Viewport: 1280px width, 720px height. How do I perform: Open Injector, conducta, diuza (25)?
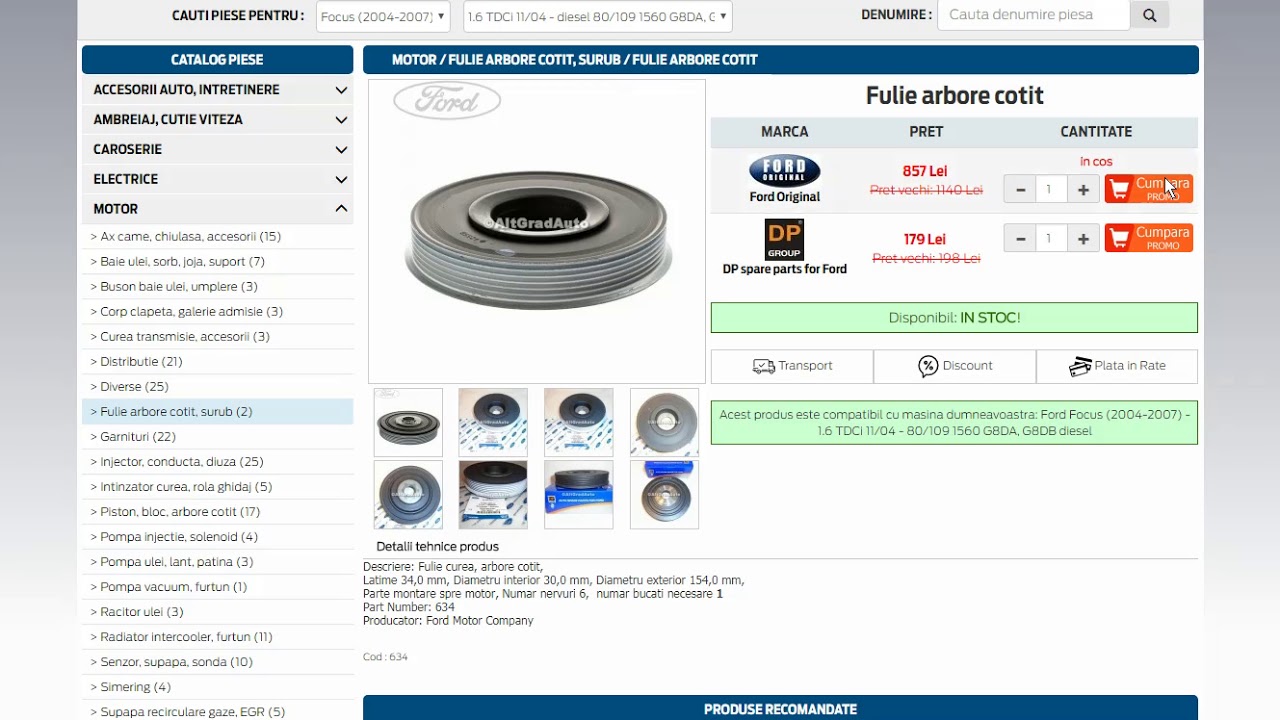177,462
